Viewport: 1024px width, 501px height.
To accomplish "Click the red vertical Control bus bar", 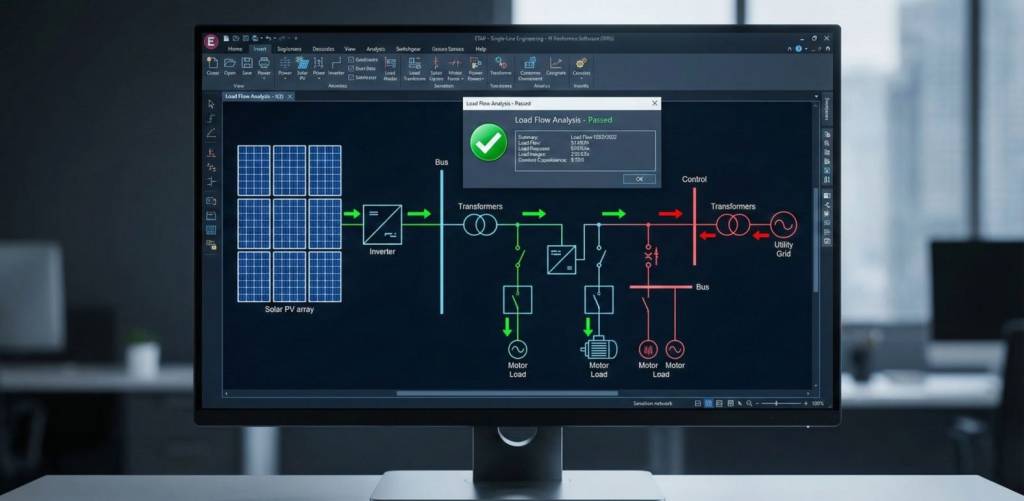I will click(x=694, y=226).
